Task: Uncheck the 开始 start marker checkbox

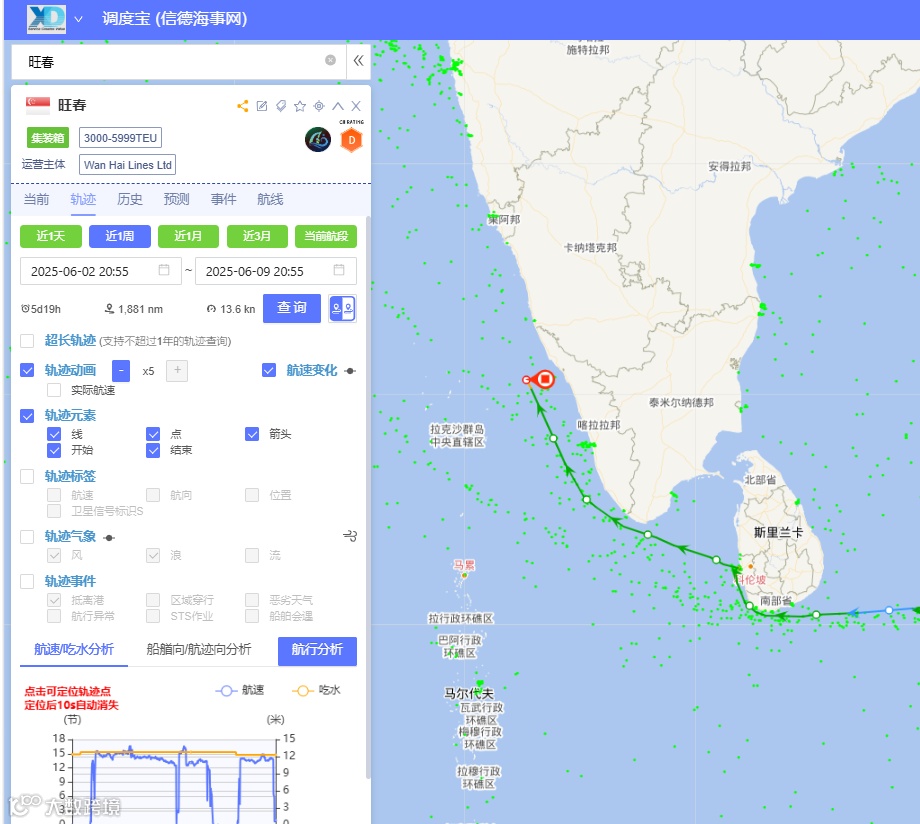Action: (x=54, y=450)
